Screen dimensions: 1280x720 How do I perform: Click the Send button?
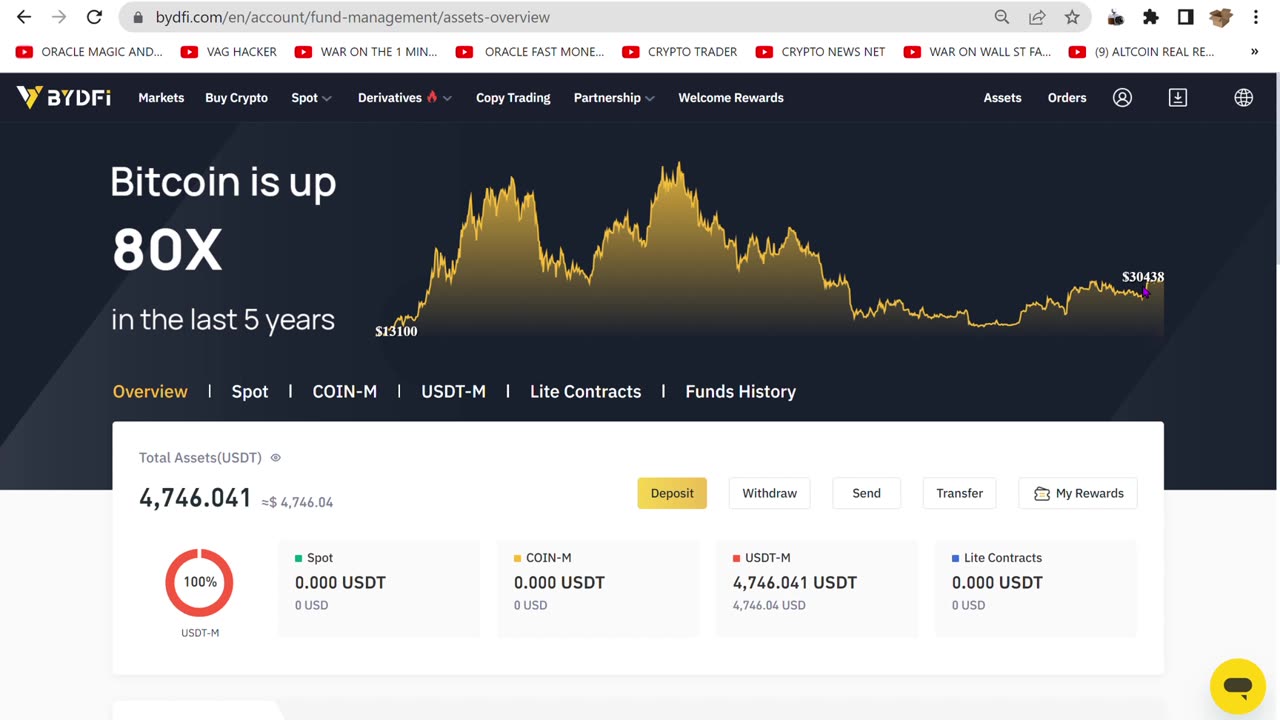[866, 493]
